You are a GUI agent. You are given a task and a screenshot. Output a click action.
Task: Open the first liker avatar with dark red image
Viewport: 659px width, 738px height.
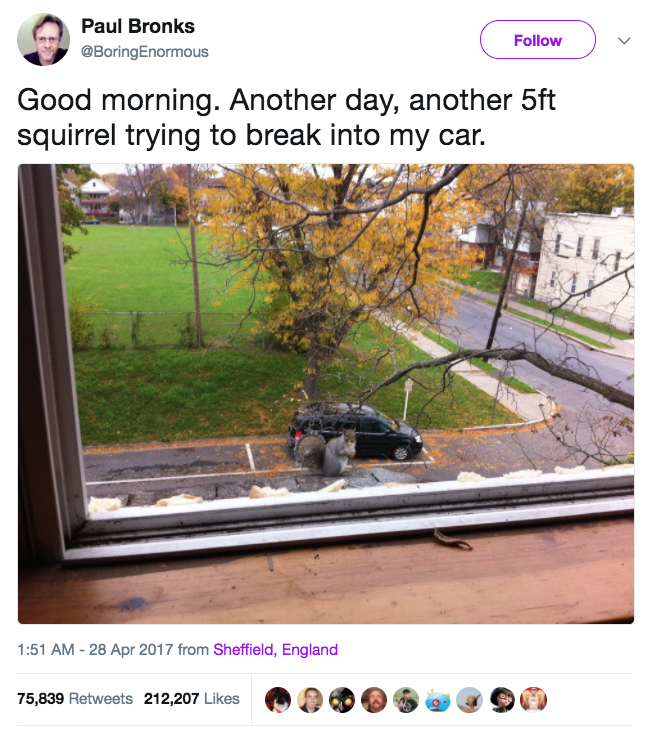(x=278, y=699)
